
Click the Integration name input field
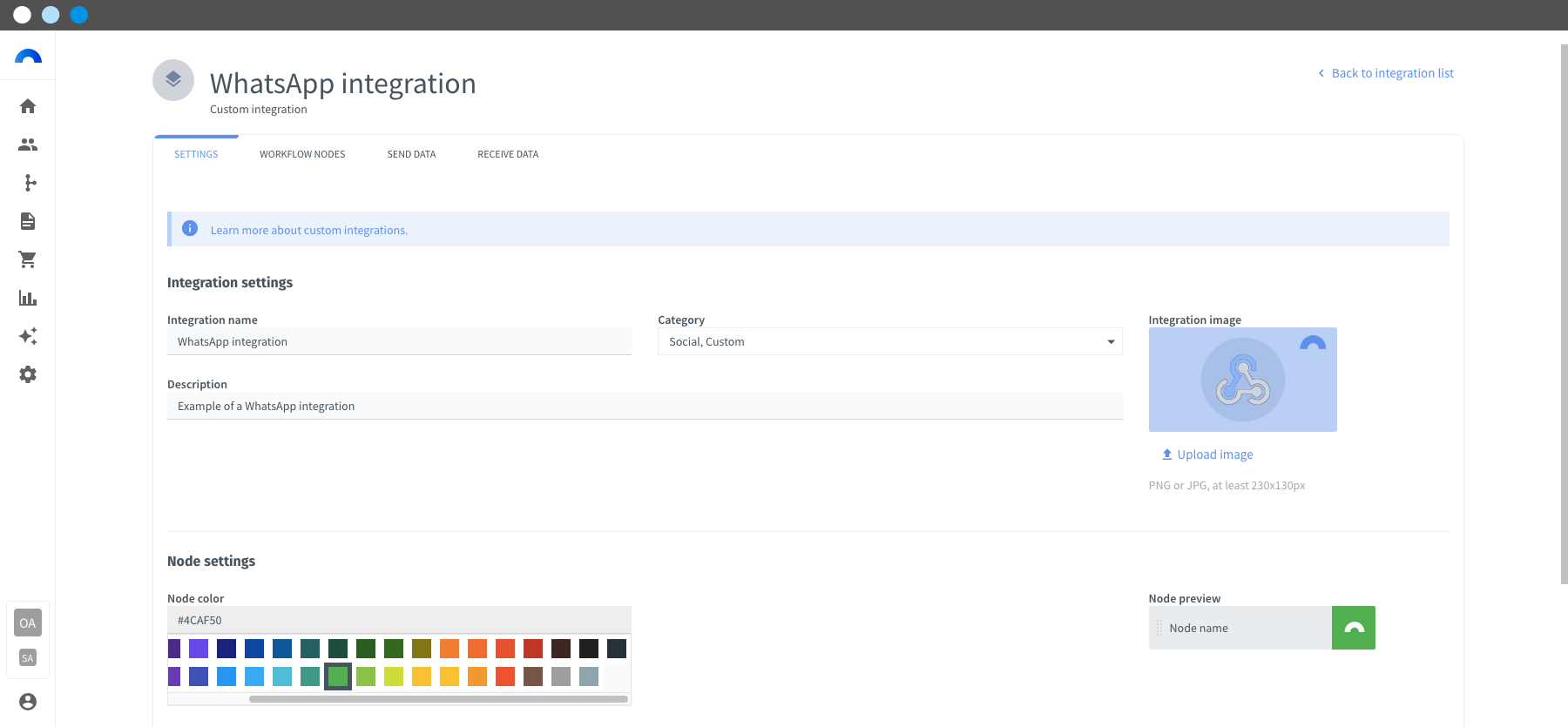pyautogui.click(x=399, y=341)
